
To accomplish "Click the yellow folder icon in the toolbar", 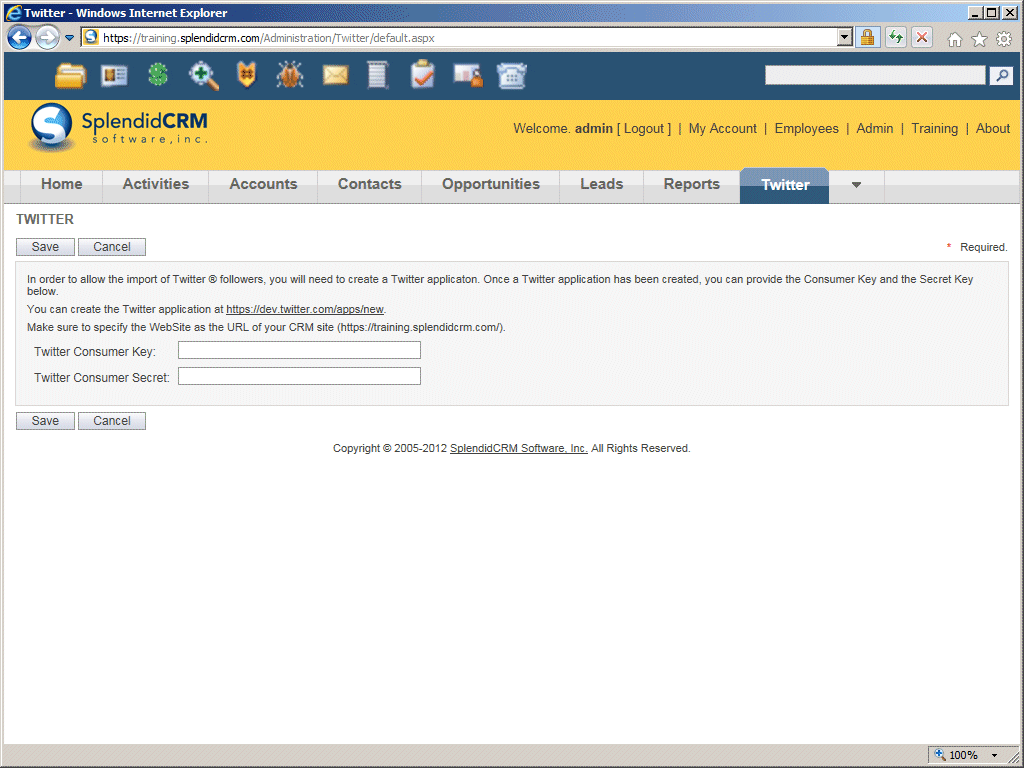I will click(x=70, y=76).
